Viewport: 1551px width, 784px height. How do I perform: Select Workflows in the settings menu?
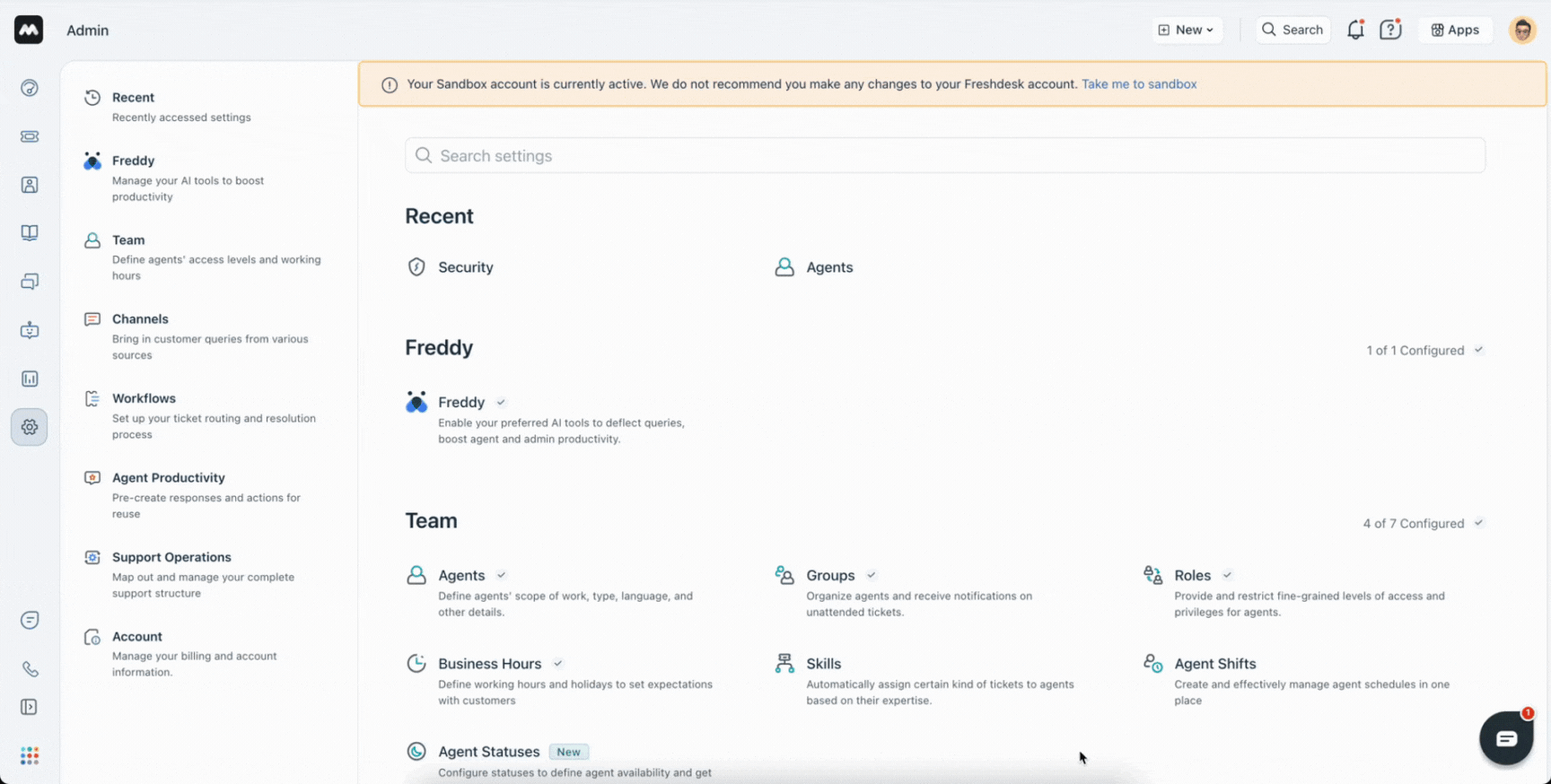[144, 398]
